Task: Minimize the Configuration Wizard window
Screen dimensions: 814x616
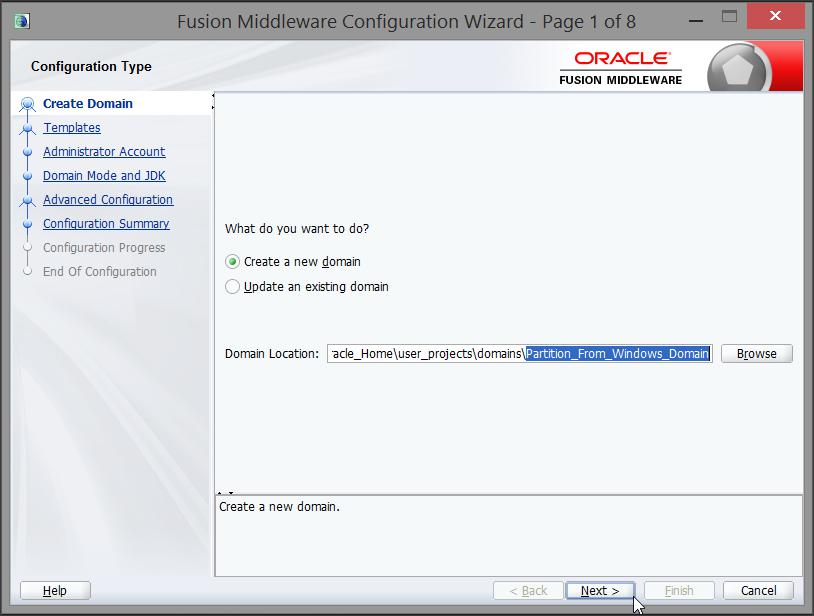Action: [696, 21]
